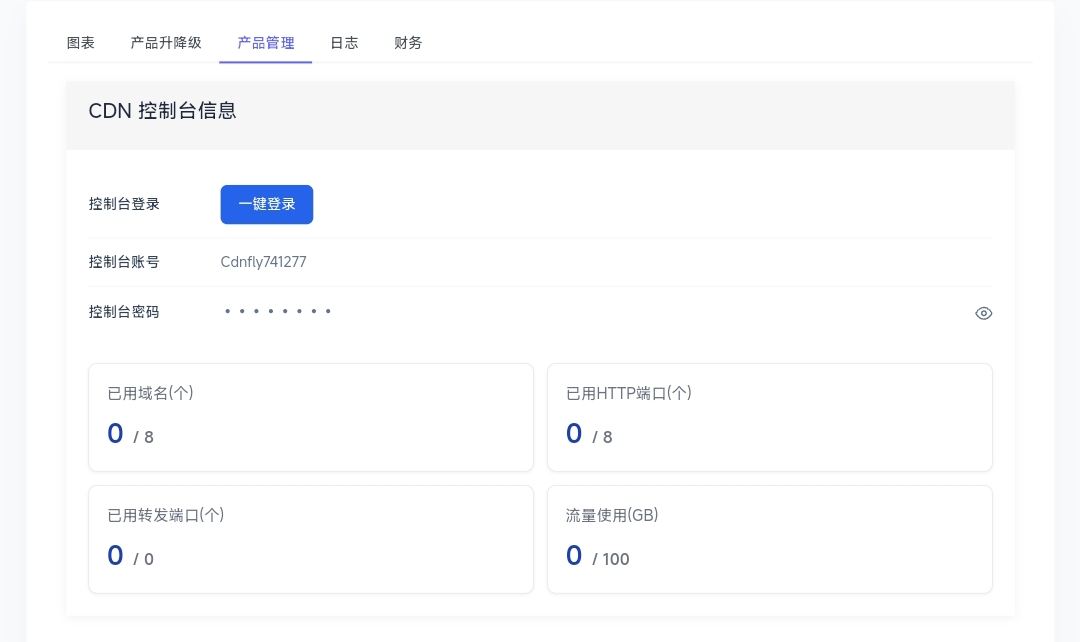Click the CDN 控制台信息 header
The height and width of the screenshot is (642, 1080).
click(x=162, y=111)
